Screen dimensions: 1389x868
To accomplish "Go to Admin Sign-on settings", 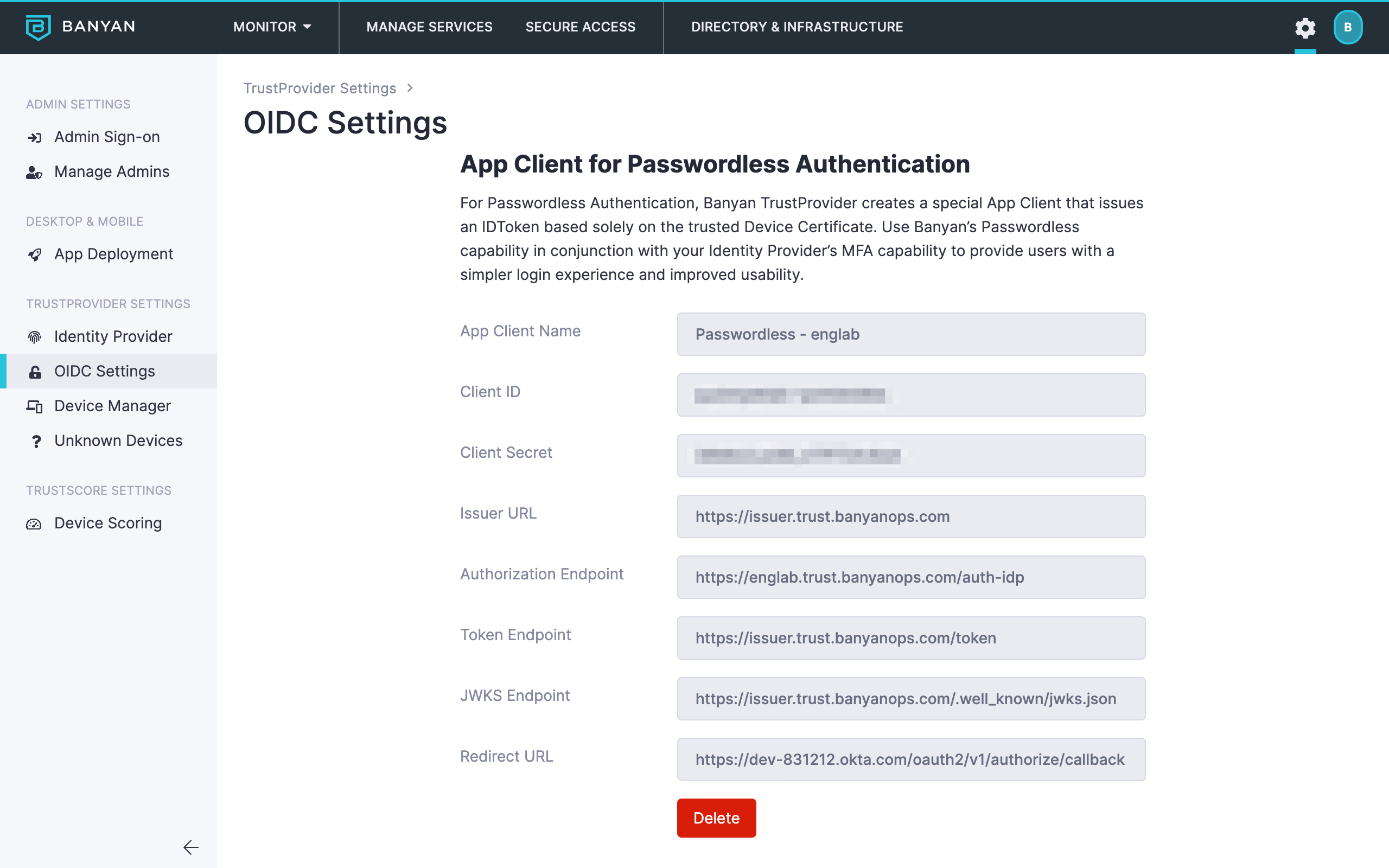I will click(109, 137).
